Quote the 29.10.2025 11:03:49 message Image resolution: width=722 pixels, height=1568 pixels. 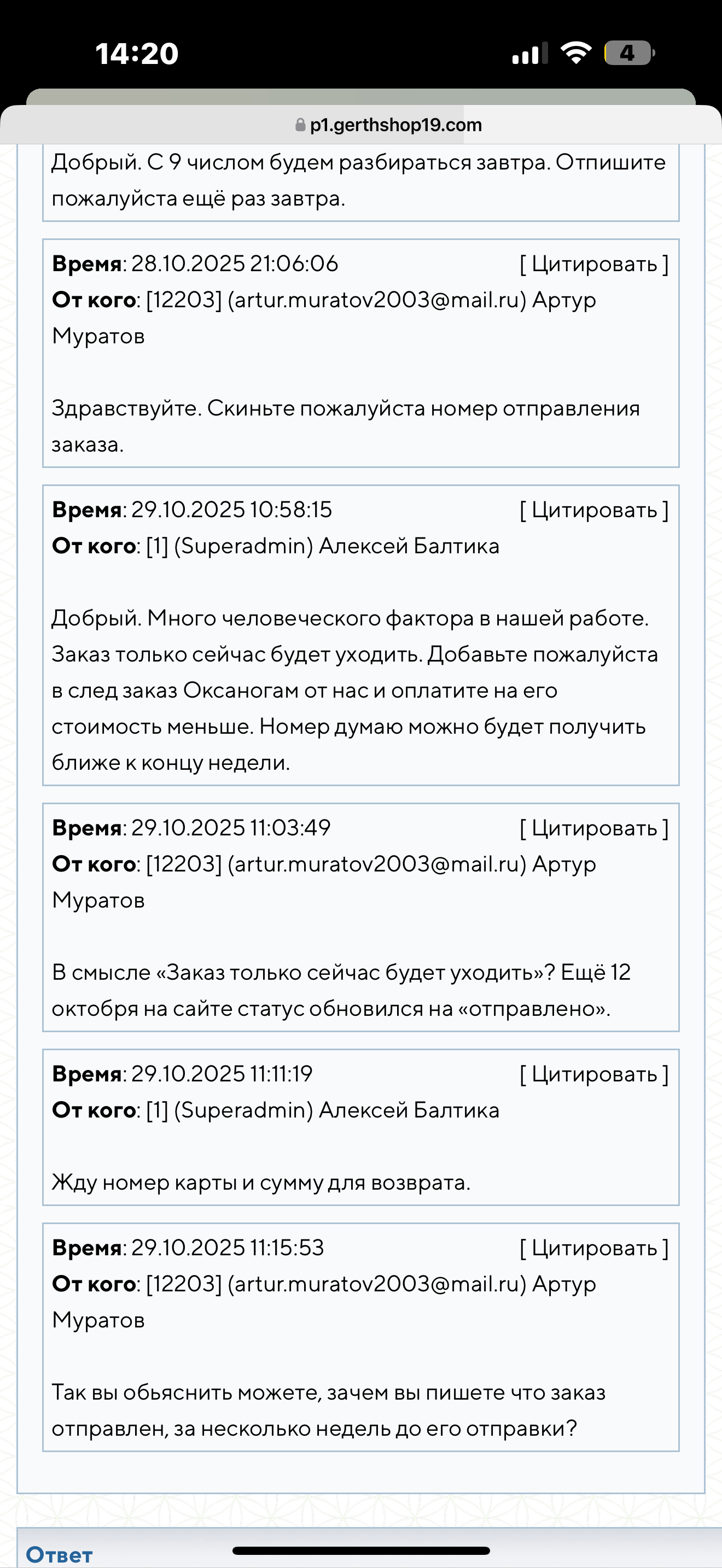click(x=593, y=828)
